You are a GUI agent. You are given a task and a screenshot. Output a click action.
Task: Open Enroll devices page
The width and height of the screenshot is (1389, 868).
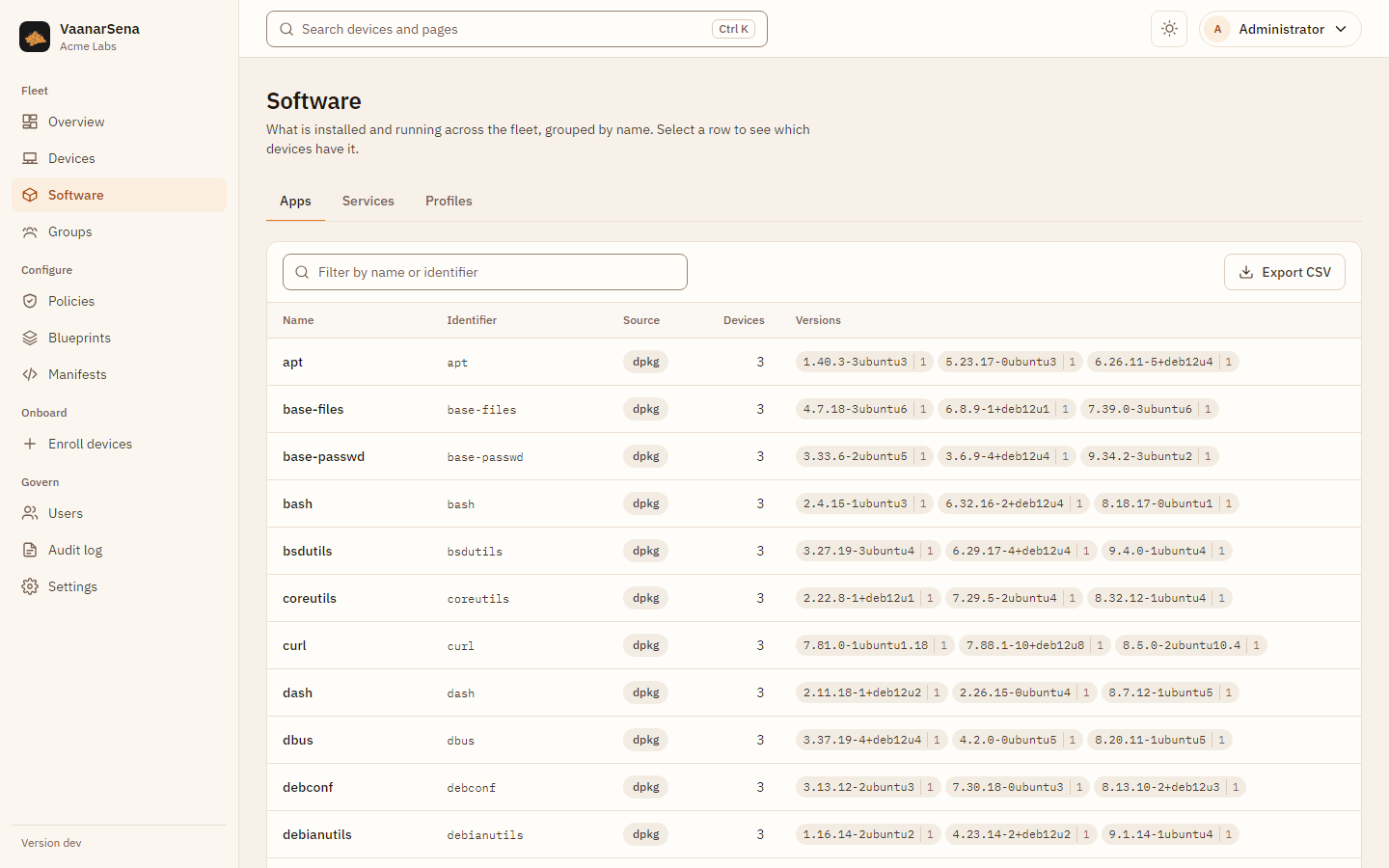click(x=119, y=444)
